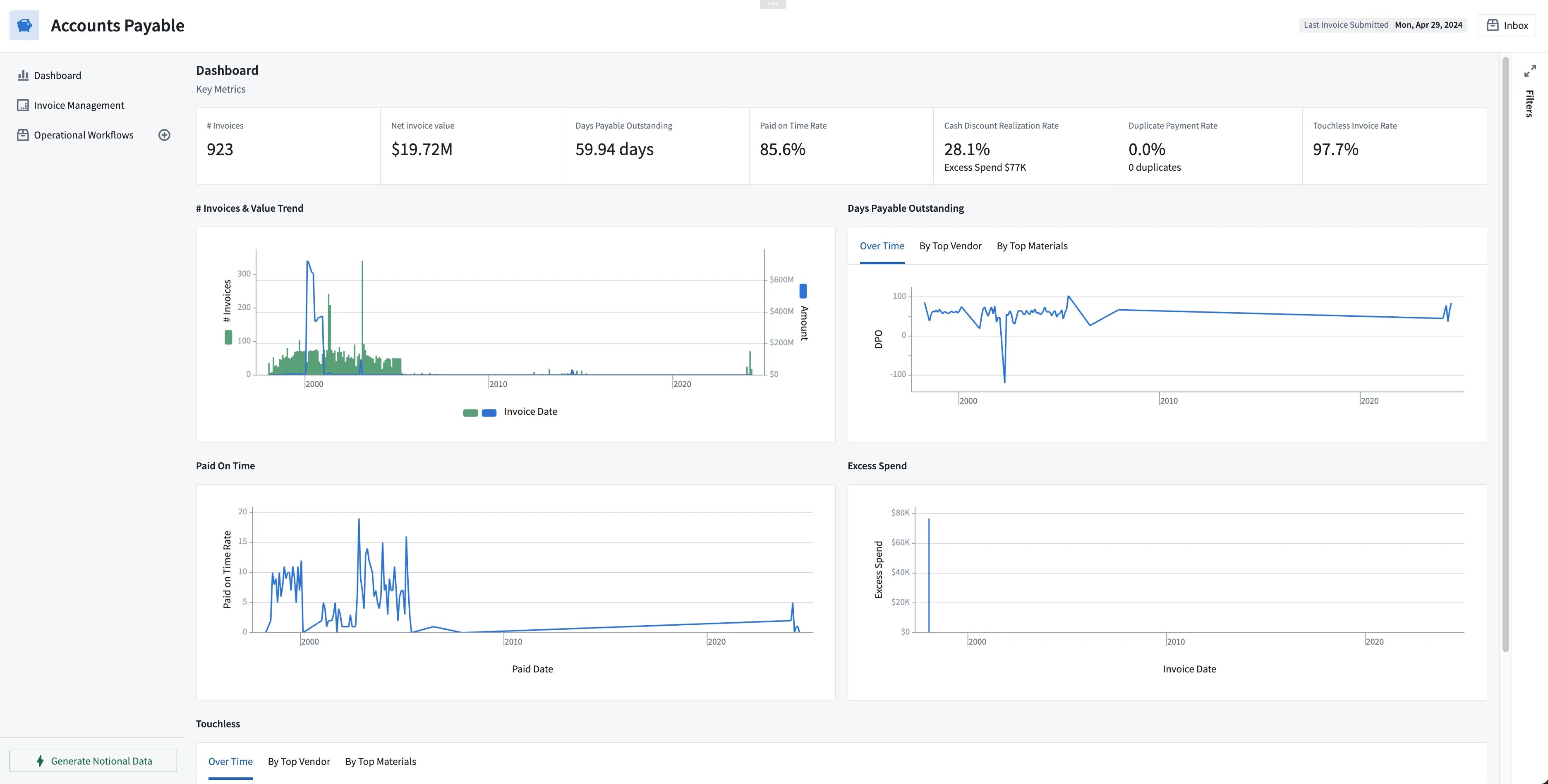Image resolution: width=1548 pixels, height=784 pixels.
Task: Click the dashboard vertical scrollbar
Action: pyautogui.click(x=1505, y=354)
